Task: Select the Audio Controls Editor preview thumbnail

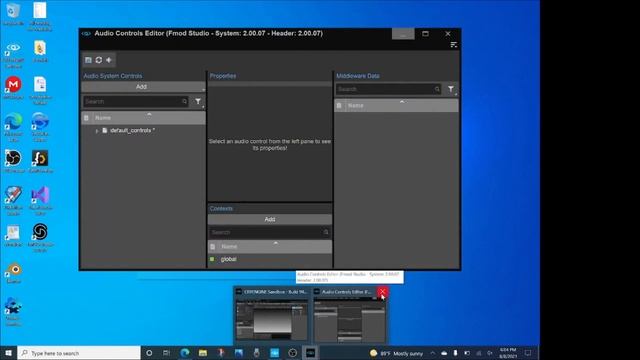Action: click(x=349, y=319)
